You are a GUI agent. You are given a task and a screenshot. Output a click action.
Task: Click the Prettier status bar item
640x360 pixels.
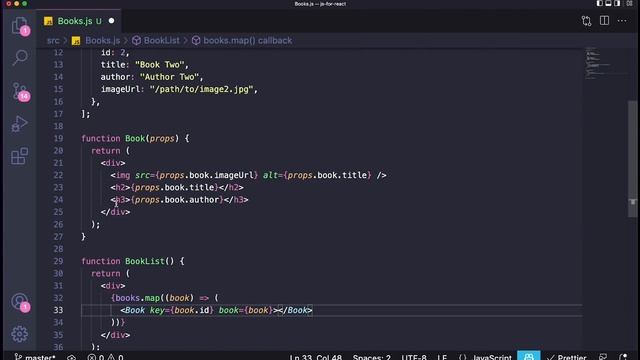click(x=567, y=358)
